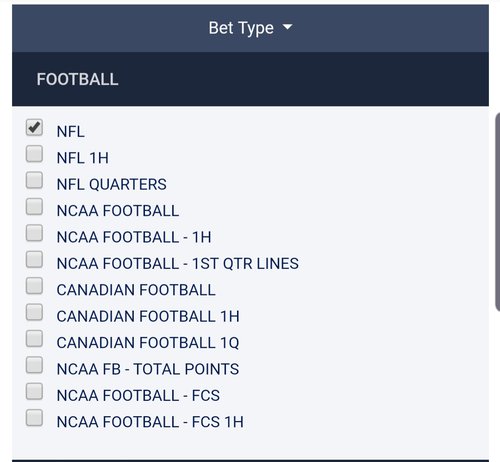This screenshot has height=462, width=500.
Task: Tick the CANADIAN FOOTBALL checkbox
Action: click(34, 286)
